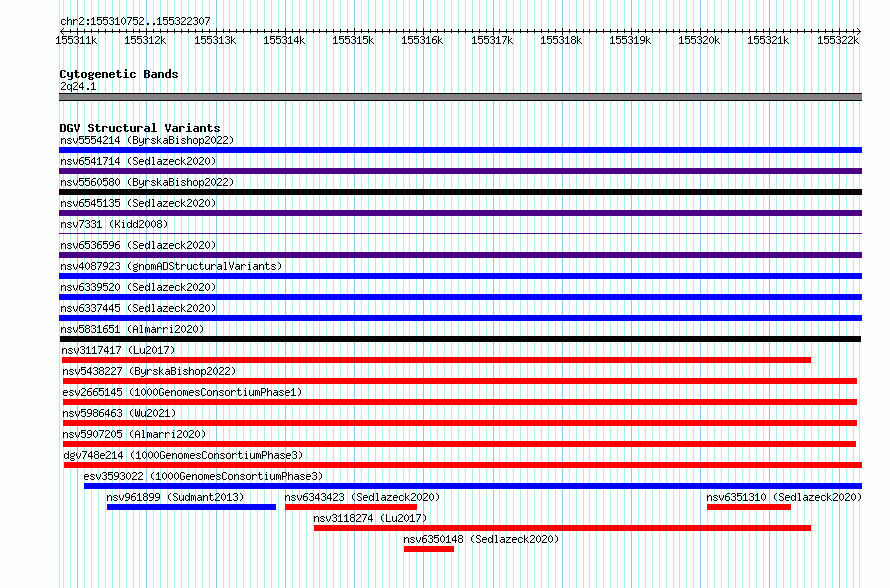Image resolution: width=890 pixels, height=588 pixels.
Task: Click nsv6350148 (Sedlazeck2020) label
Action: (x=481, y=539)
